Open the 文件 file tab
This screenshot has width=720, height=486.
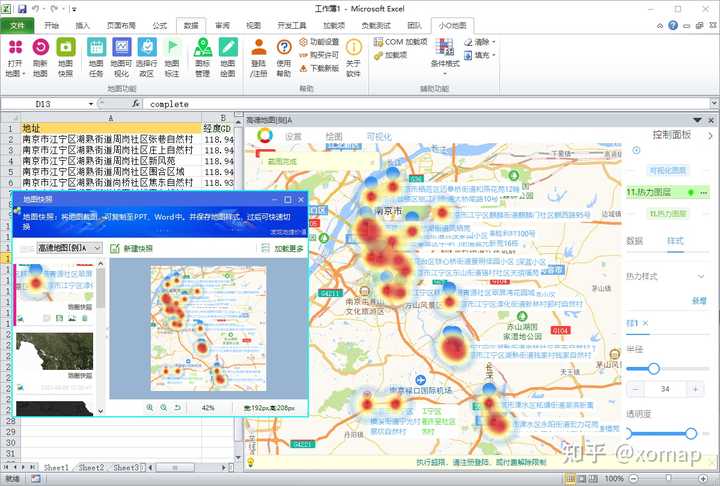click(x=17, y=26)
